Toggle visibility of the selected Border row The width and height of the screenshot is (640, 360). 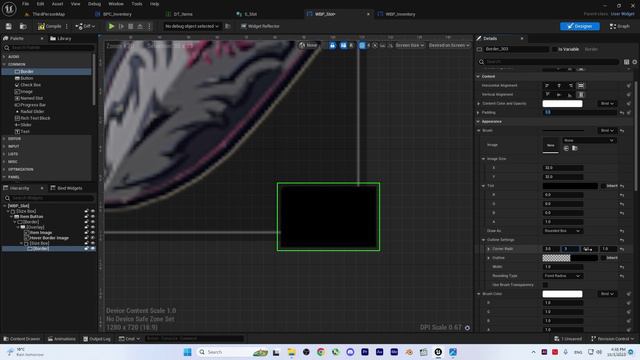93,249
